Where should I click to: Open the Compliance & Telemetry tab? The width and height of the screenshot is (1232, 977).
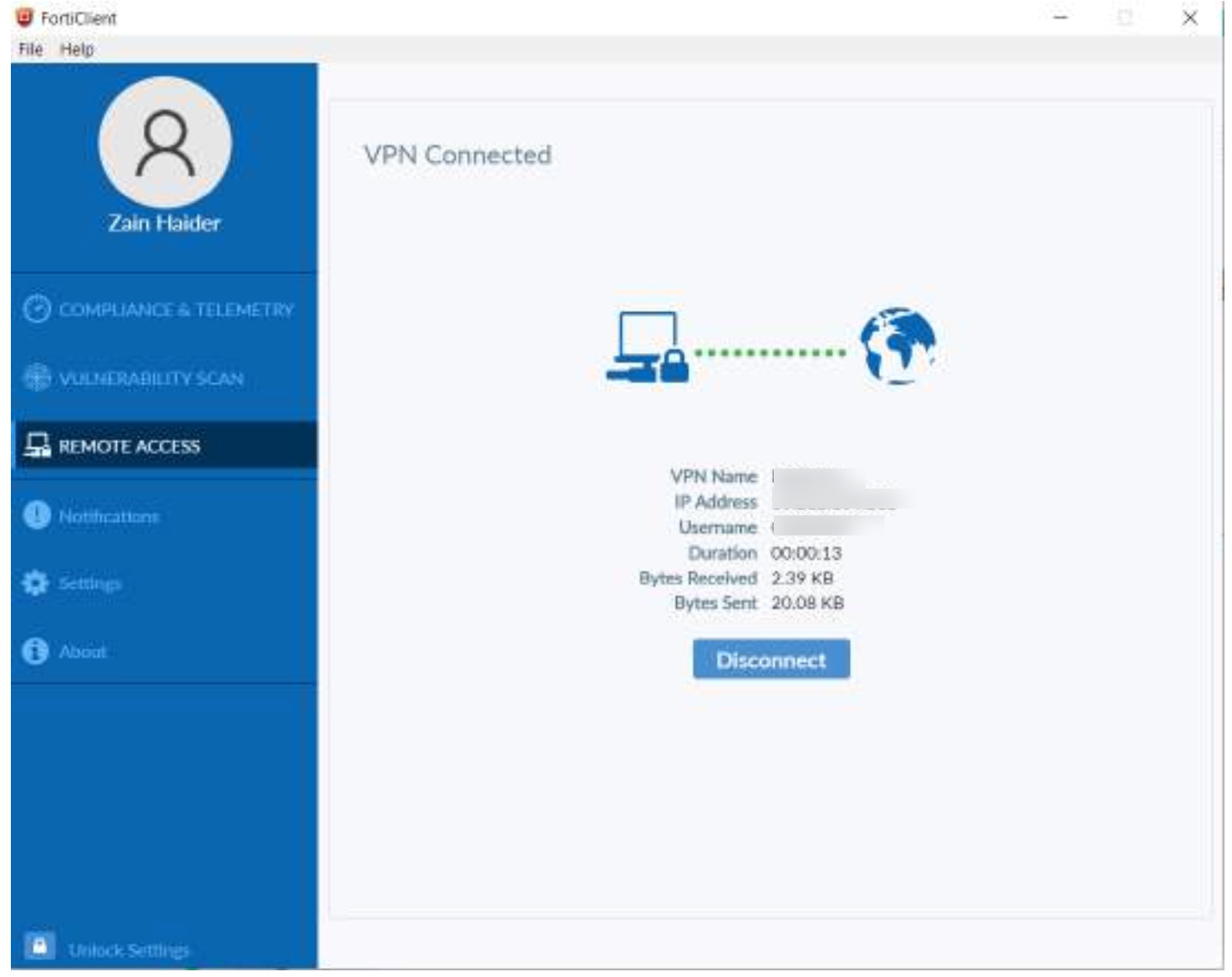click(x=176, y=310)
